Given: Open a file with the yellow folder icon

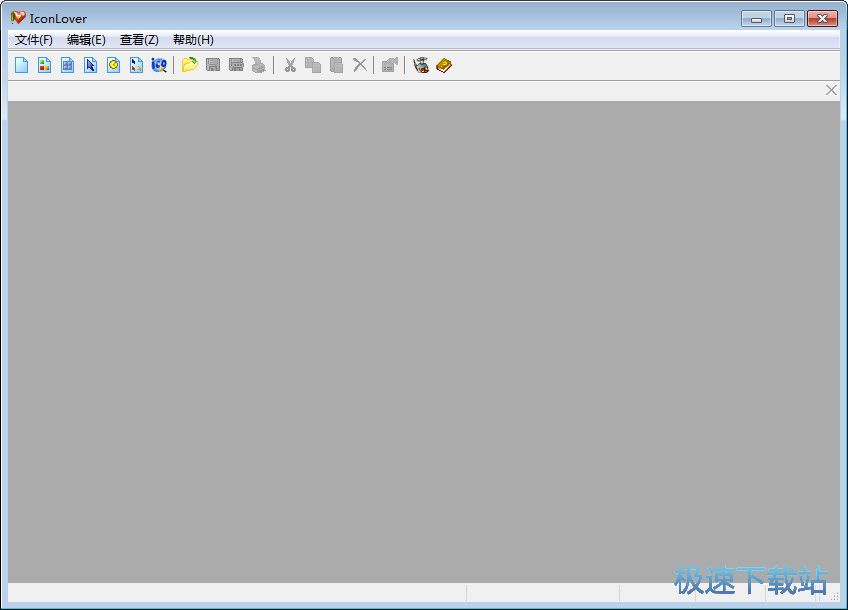Looking at the screenshot, I should coord(189,65).
